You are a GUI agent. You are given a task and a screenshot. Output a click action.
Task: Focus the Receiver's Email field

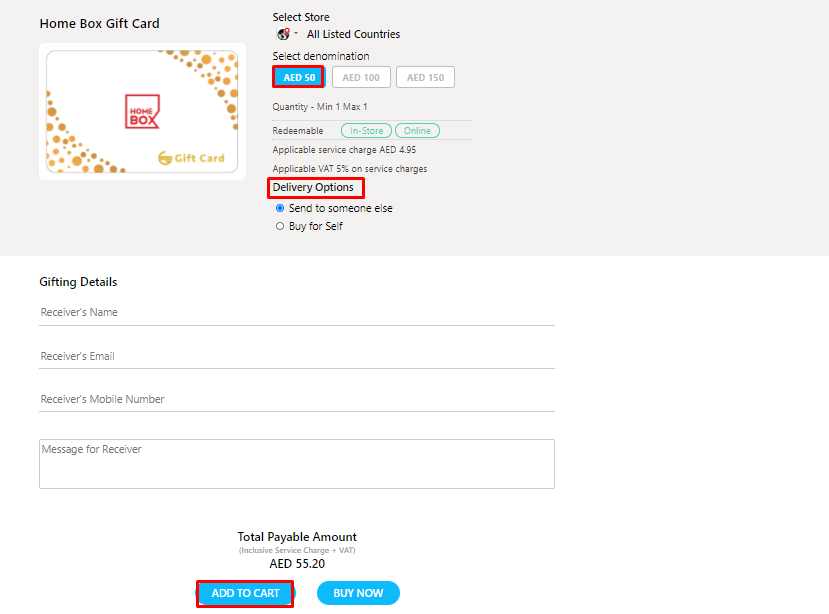pos(297,356)
